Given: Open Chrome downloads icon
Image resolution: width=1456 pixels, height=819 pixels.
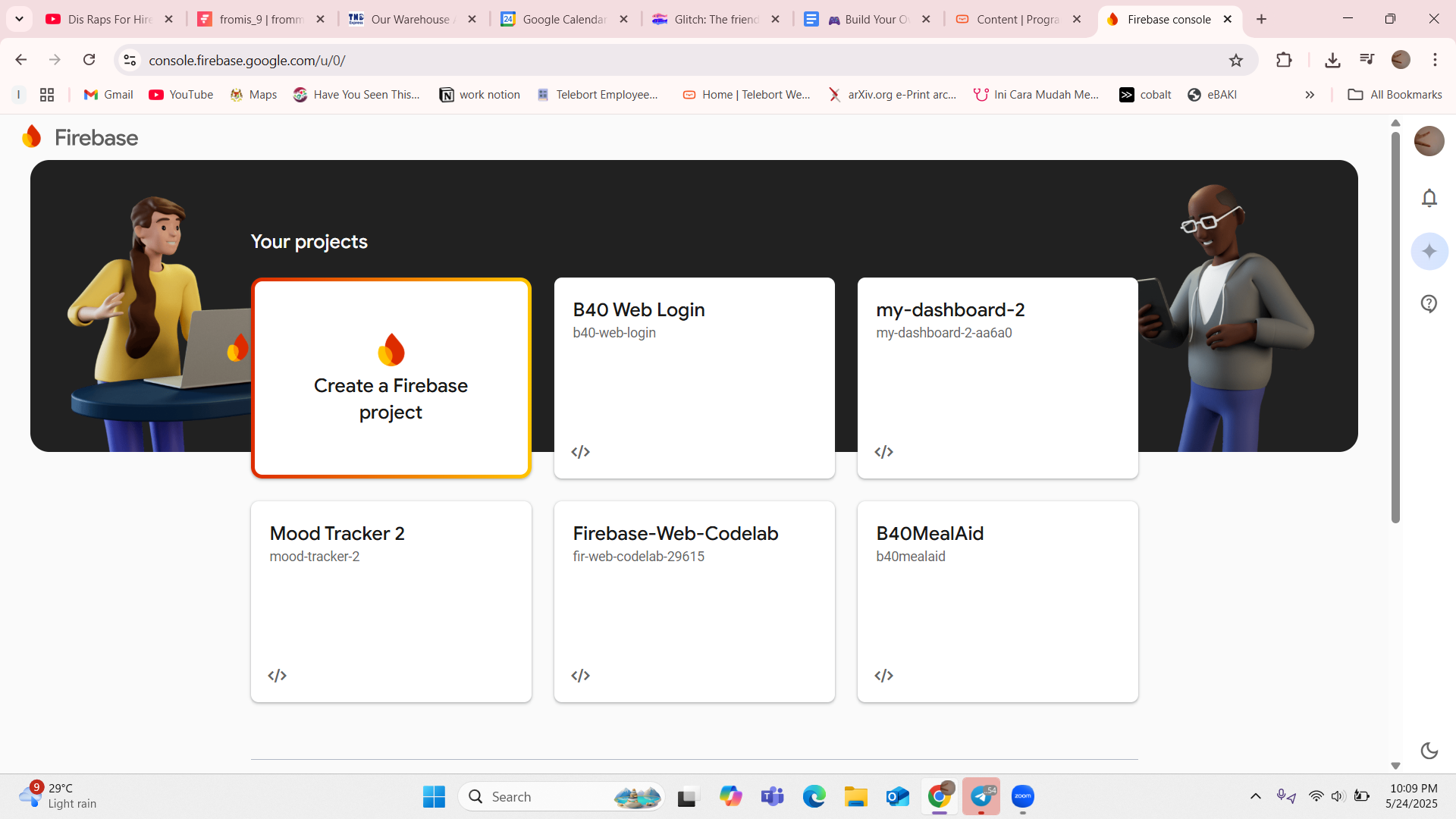Looking at the screenshot, I should click(1332, 60).
